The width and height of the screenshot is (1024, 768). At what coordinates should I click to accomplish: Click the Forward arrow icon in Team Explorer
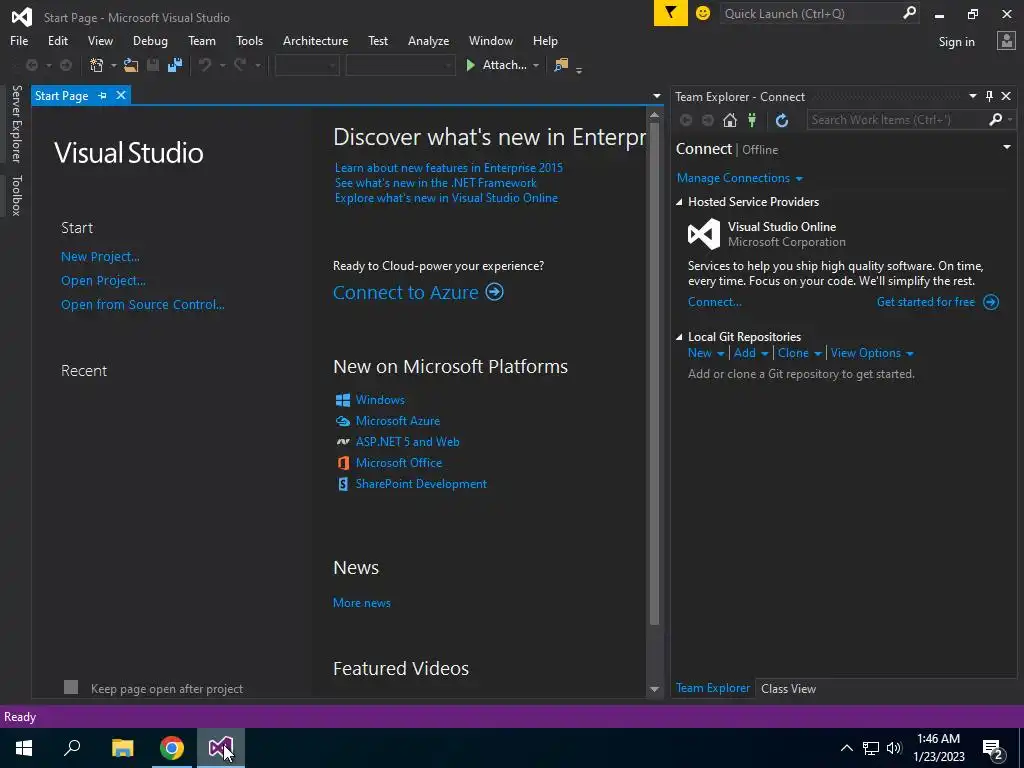point(708,120)
